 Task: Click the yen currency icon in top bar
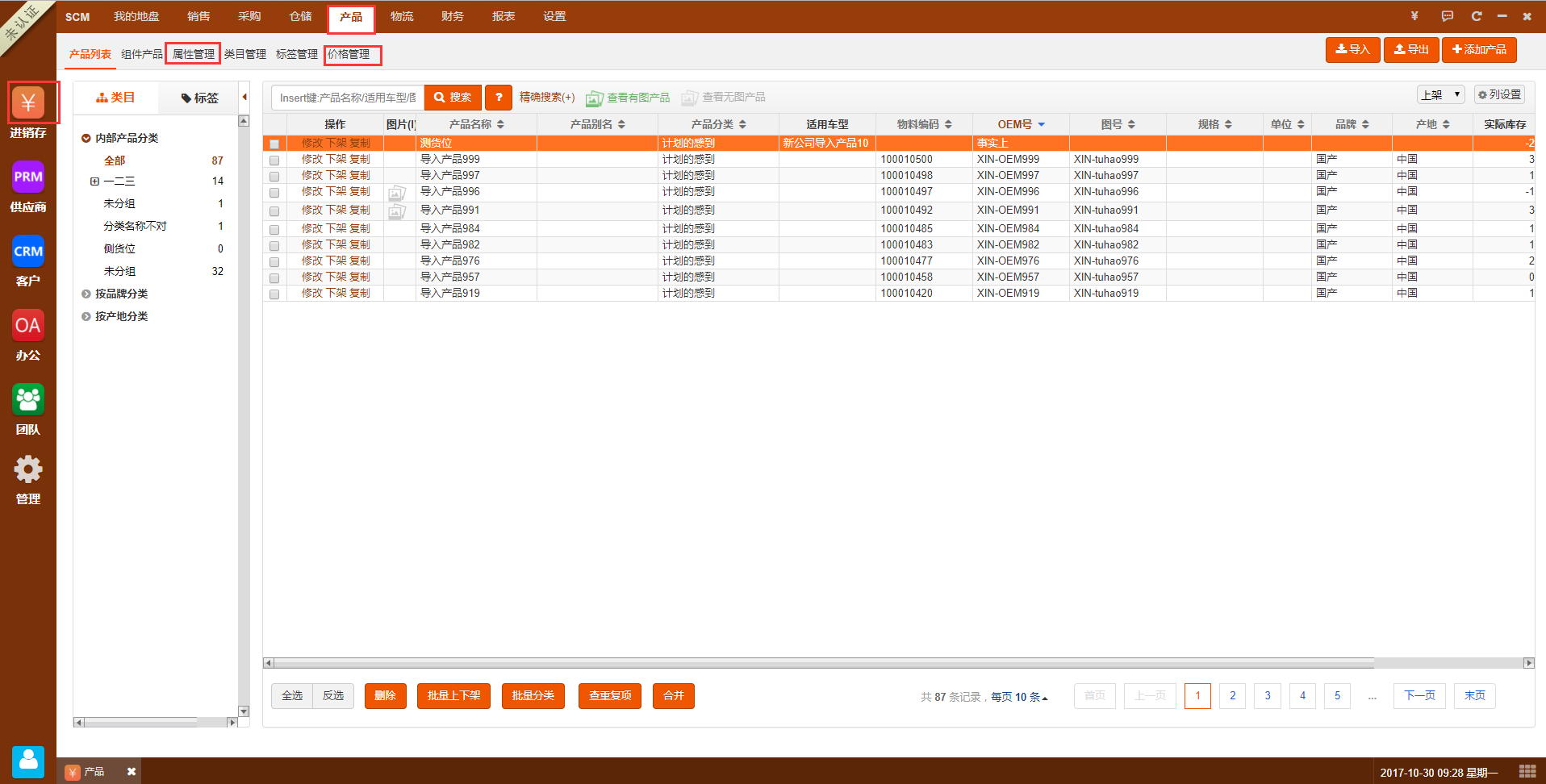(x=1414, y=16)
